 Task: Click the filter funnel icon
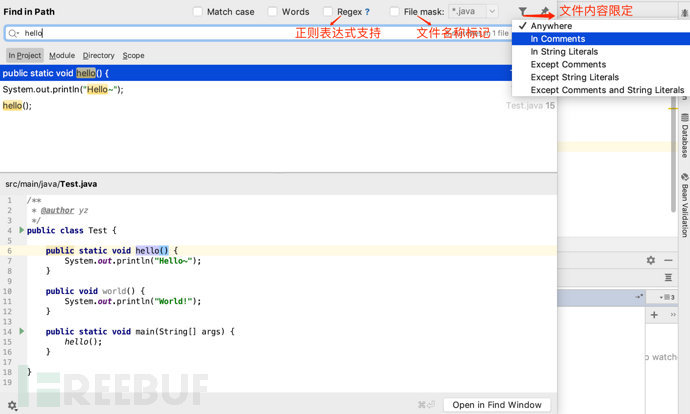(522, 12)
